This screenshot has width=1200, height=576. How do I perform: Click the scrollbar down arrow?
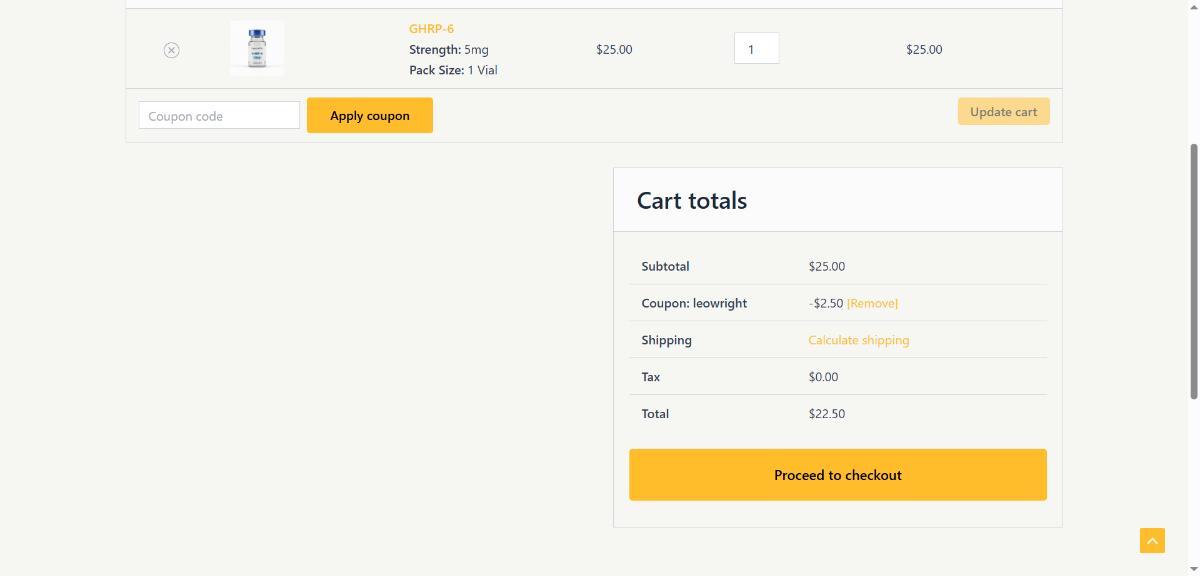point(1194,570)
